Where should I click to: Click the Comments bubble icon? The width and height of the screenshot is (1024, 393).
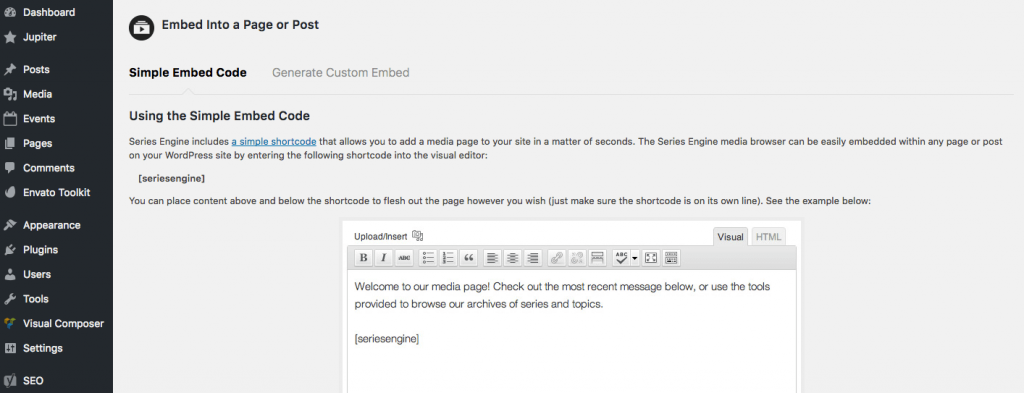tap(10, 168)
